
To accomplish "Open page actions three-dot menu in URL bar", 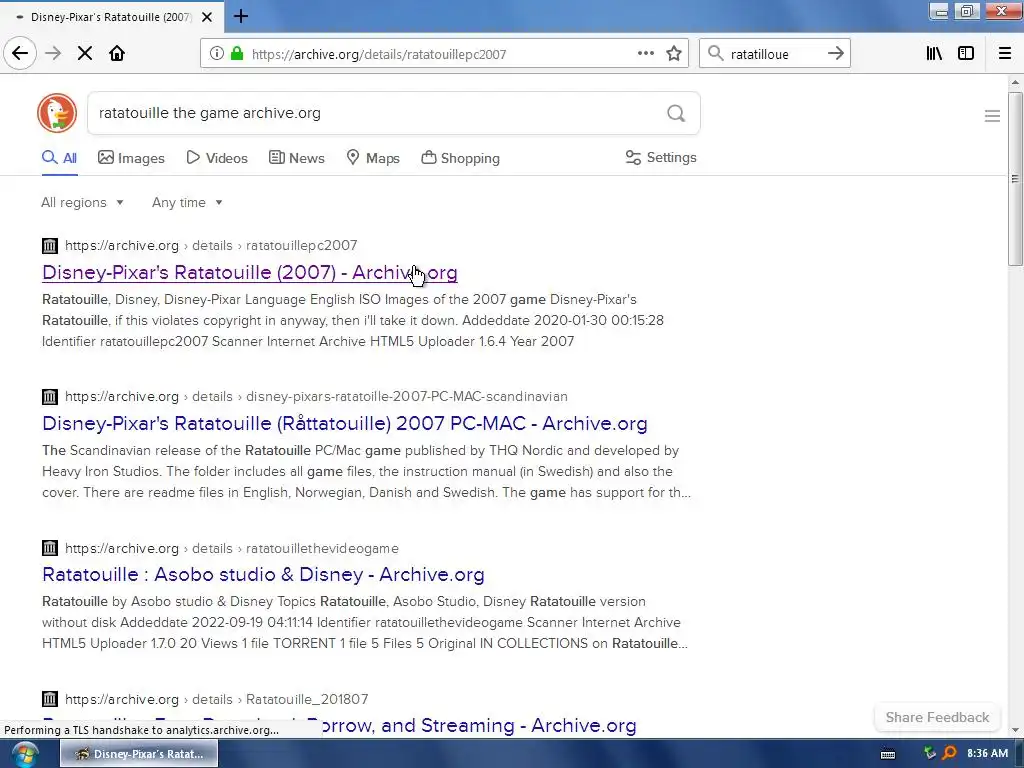I will (x=645, y=54).
